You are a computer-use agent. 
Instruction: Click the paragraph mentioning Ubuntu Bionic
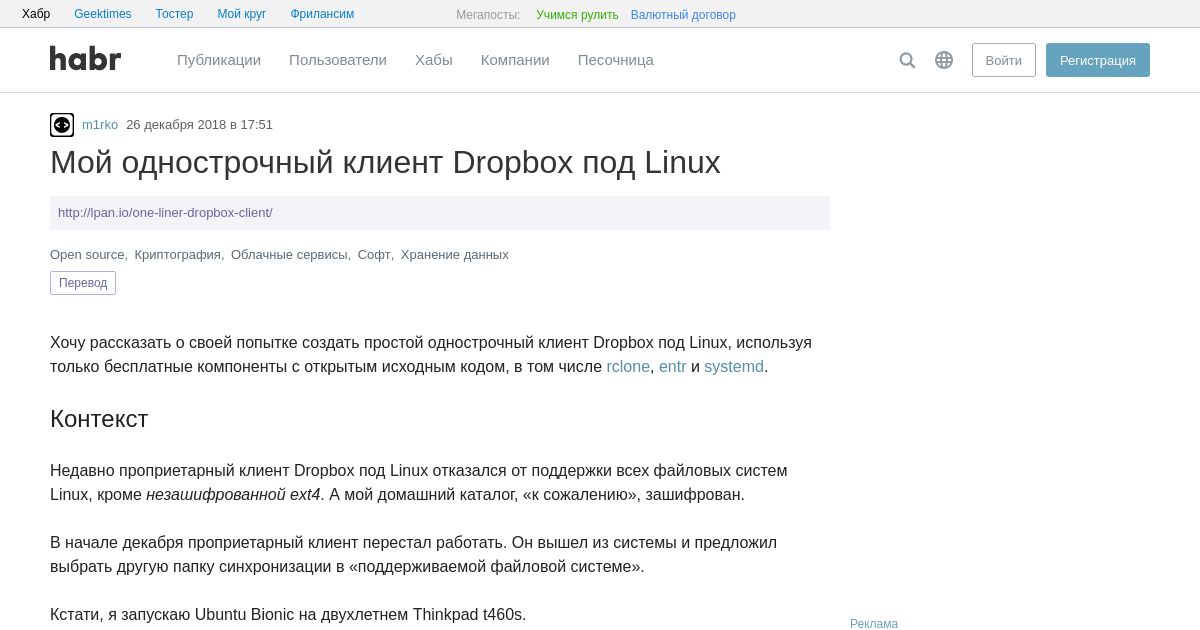click(x=288, y=615)
